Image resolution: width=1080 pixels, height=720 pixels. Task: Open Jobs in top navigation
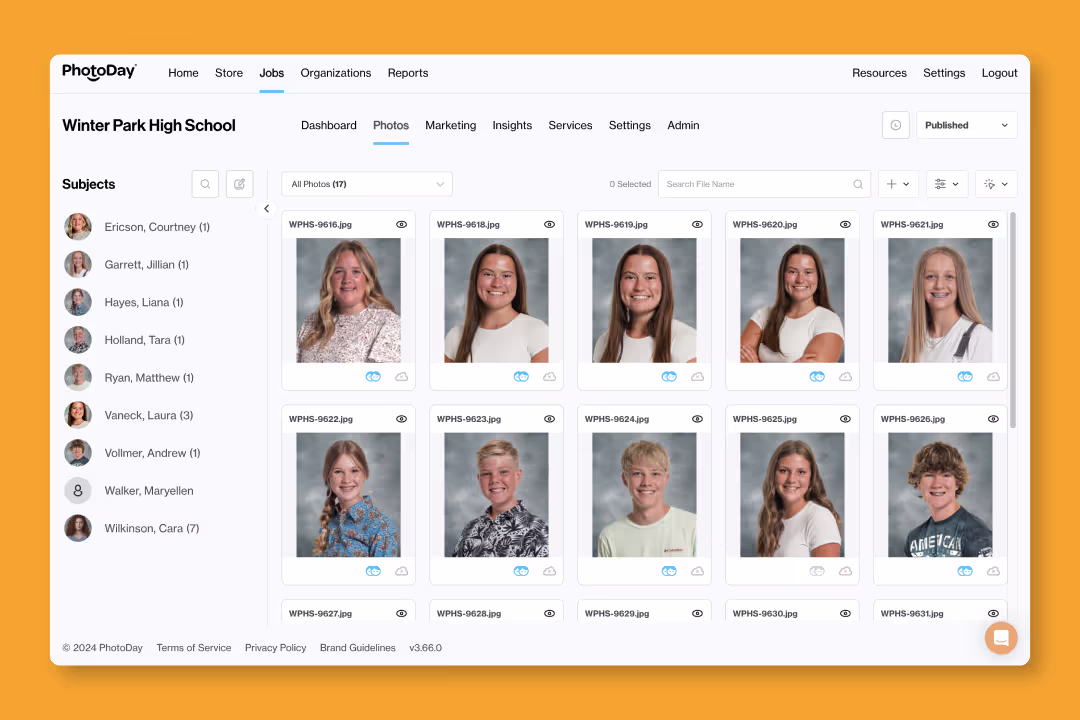point(271,73)
